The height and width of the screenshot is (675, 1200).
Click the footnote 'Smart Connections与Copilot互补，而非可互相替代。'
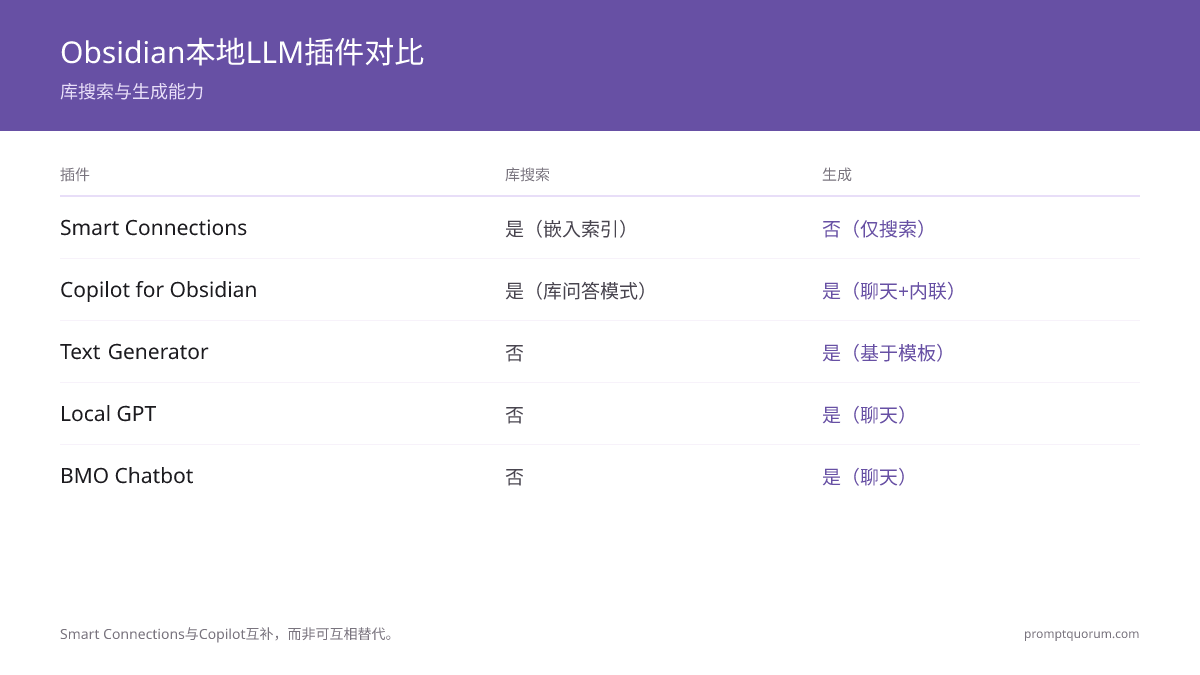[x=229, y=634]
